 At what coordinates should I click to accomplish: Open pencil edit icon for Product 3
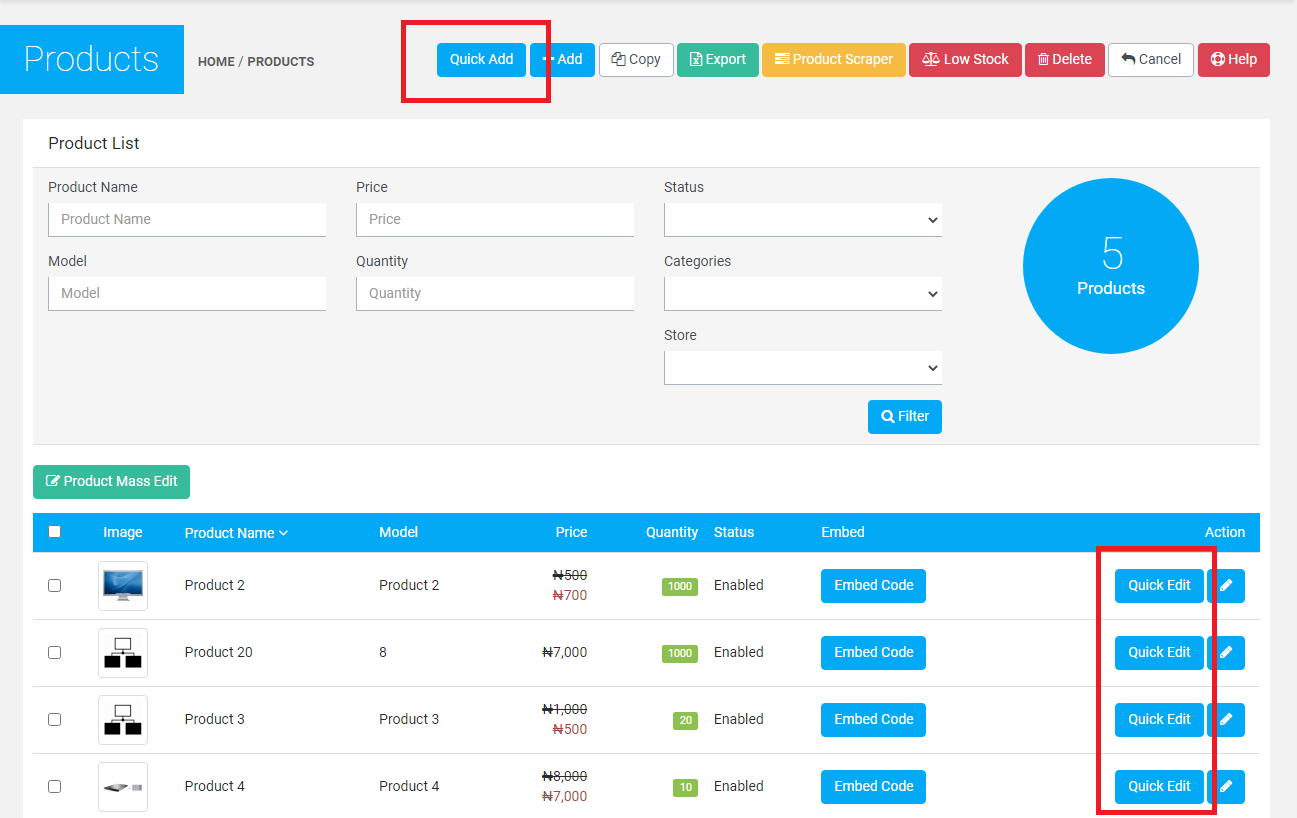coord(1226,720)
